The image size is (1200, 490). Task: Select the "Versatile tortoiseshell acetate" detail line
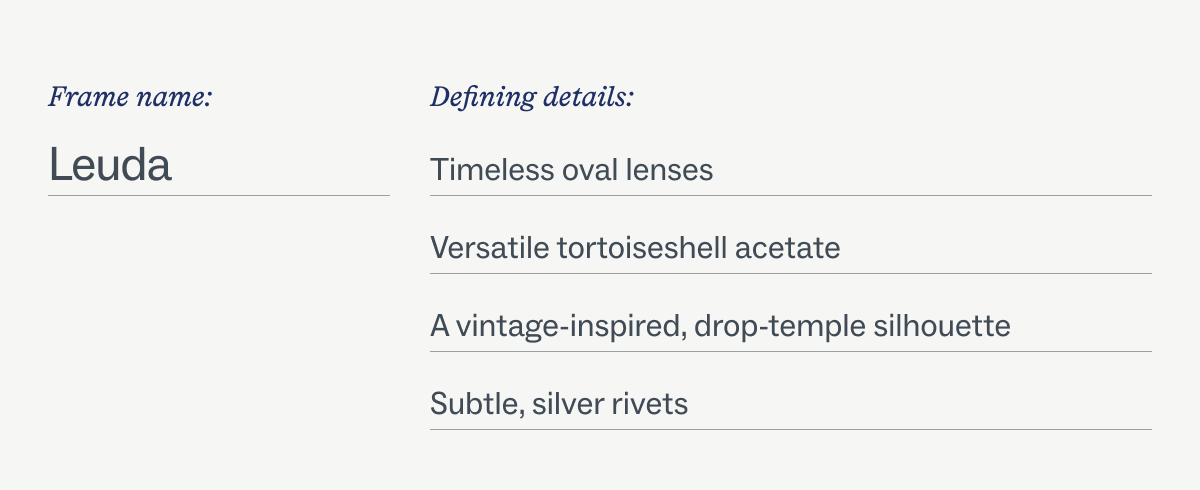pyautogui.click(x=635, y=248)
